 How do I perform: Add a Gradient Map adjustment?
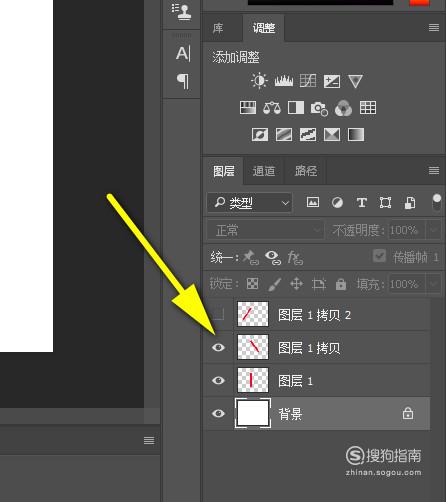[x=356, y=135]
